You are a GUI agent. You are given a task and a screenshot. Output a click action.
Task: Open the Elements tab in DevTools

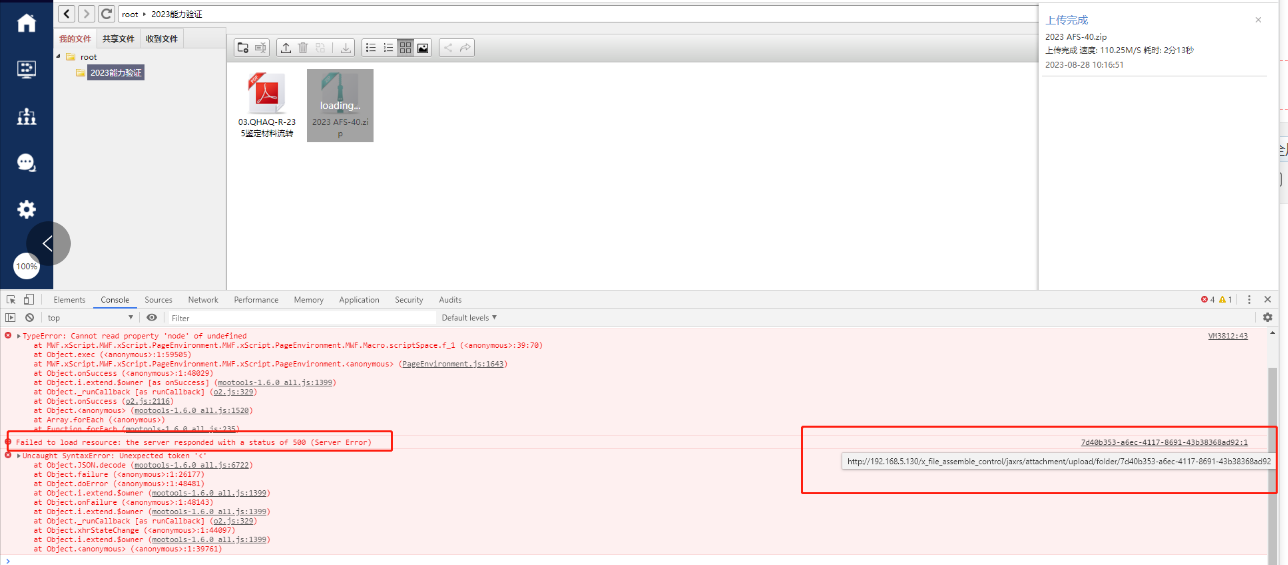click(x=69, y=300)
